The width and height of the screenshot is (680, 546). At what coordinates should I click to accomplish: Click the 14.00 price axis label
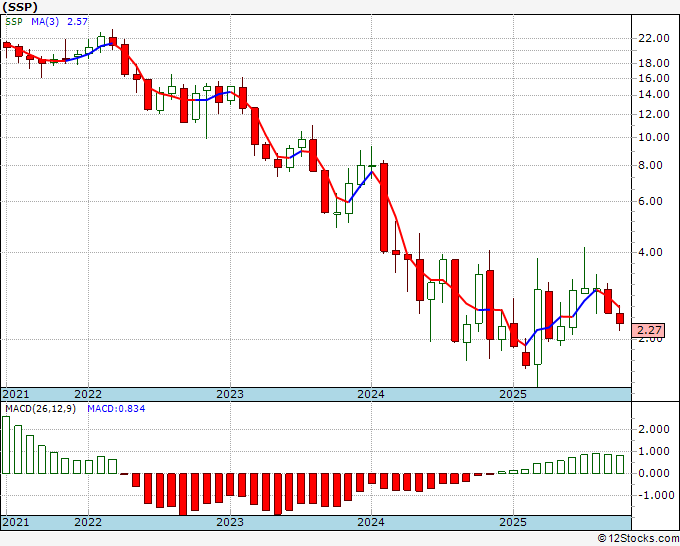[x=654, y=95]
